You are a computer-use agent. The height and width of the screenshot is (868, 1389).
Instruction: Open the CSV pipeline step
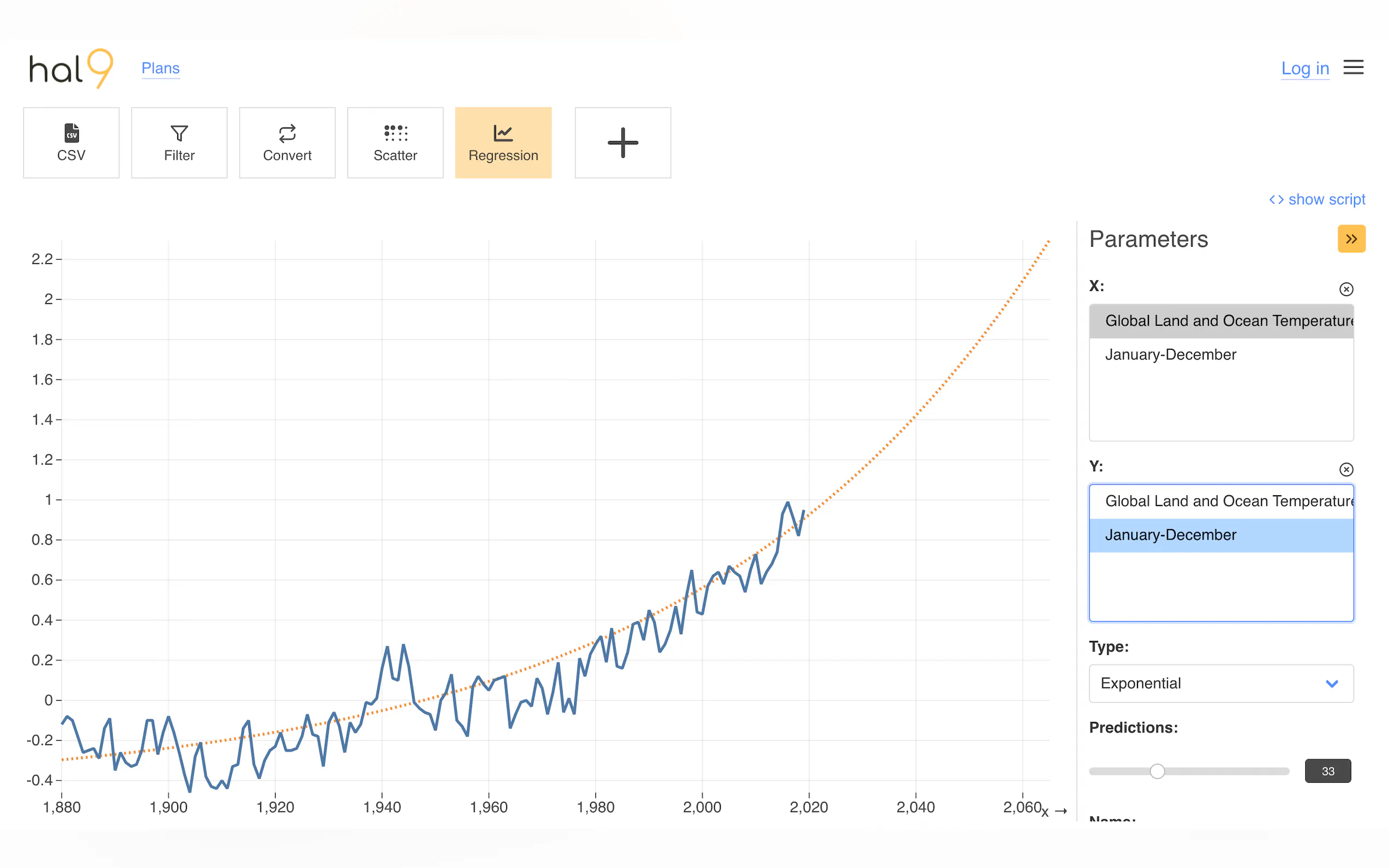(71, 142)
